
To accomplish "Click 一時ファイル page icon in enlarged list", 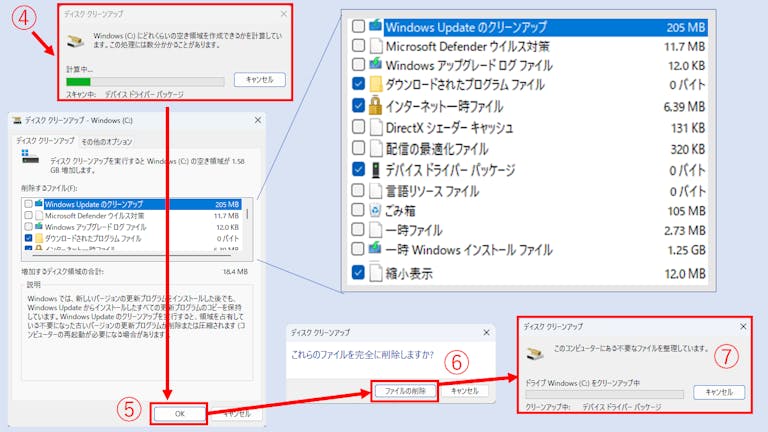I will [x=376, y=229].
